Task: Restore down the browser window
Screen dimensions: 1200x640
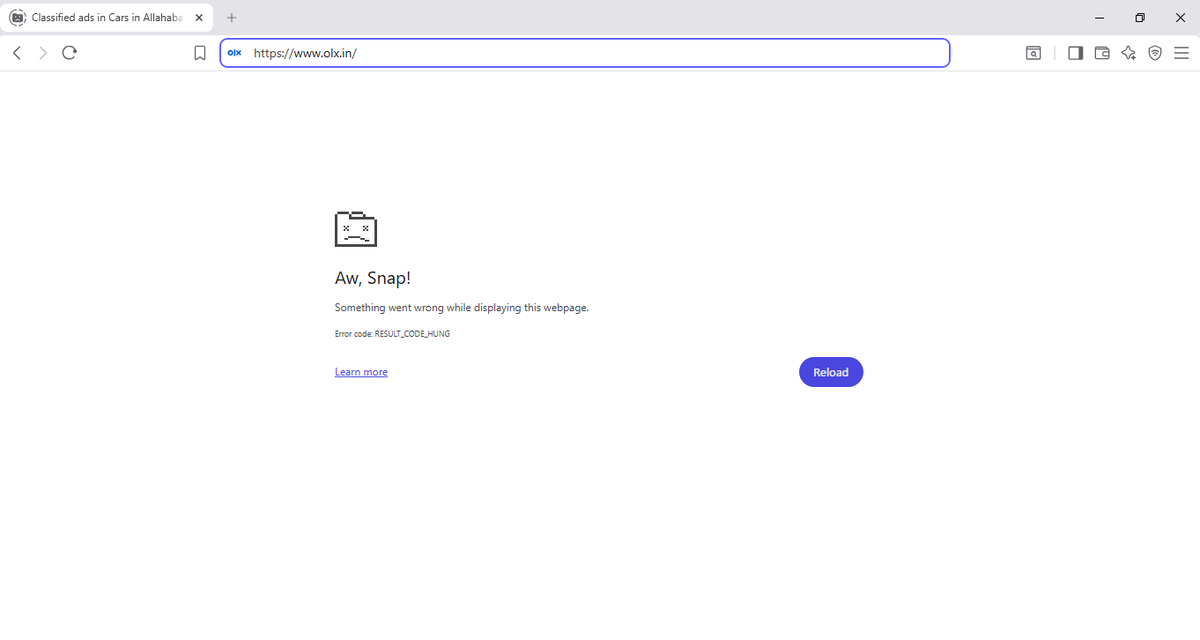Action: (1140, 18)
